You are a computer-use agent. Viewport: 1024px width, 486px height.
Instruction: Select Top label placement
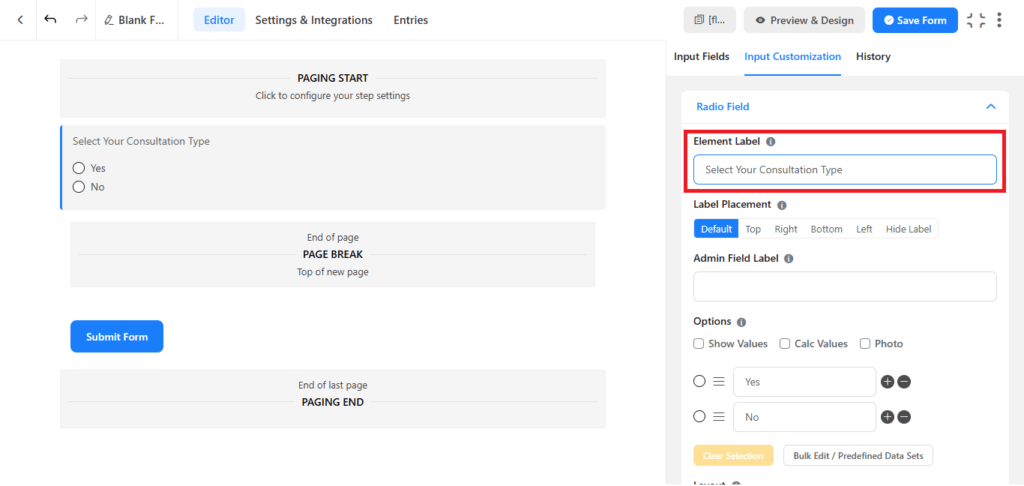tap(753, 229)
